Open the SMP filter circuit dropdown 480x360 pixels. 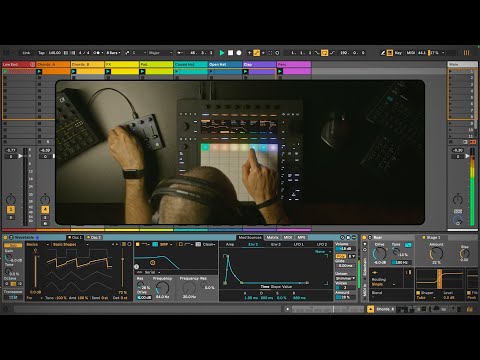[x=166, y=244]
